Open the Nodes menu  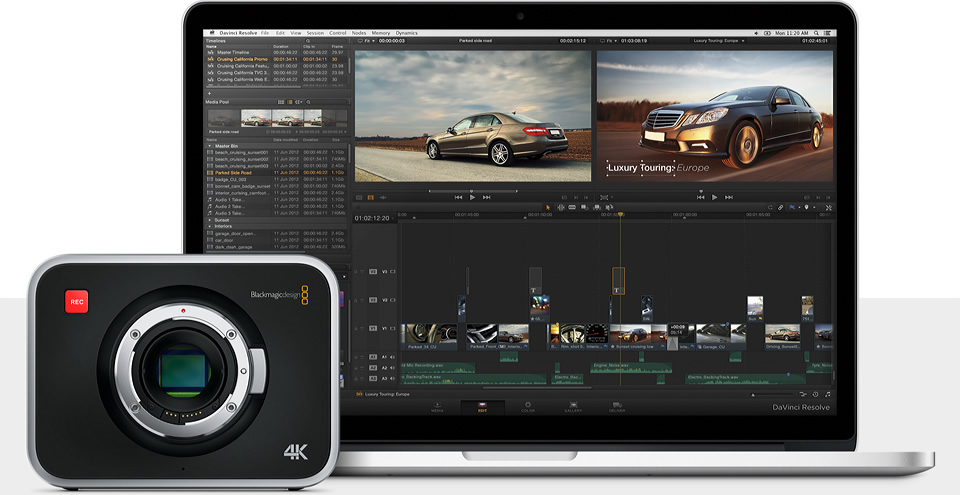click(x=359, y=33)
